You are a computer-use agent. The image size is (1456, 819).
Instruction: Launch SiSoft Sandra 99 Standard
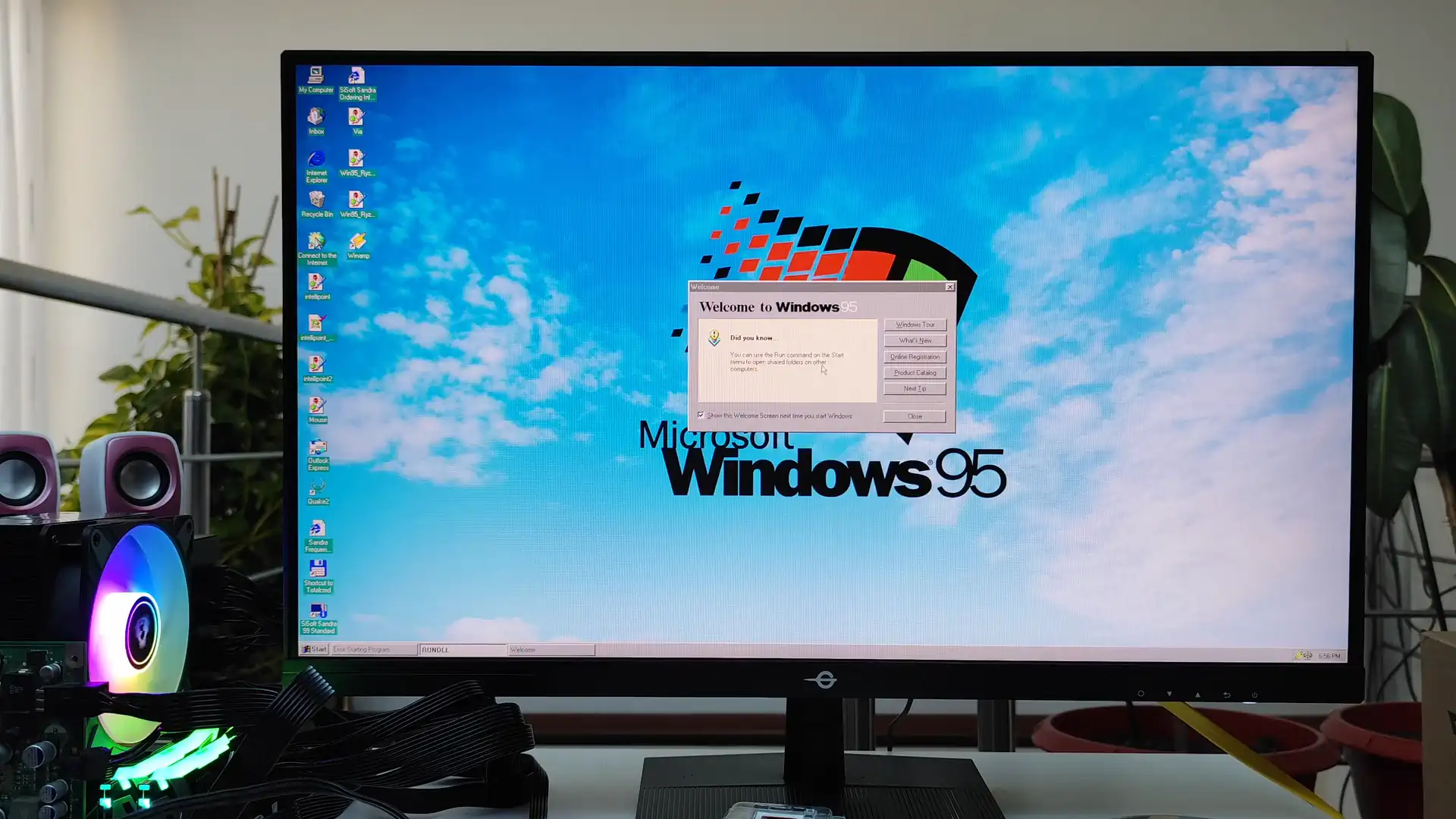tap(318, 618)
